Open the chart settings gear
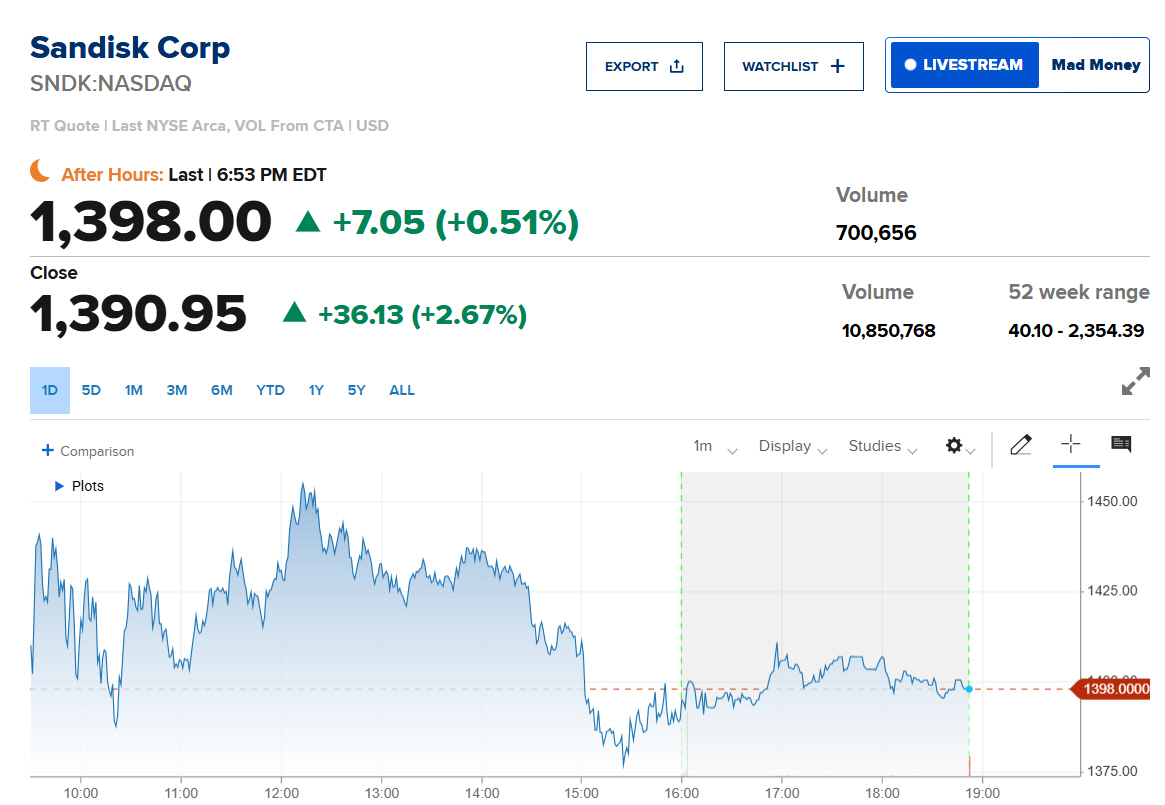 (x=954, y=445)
